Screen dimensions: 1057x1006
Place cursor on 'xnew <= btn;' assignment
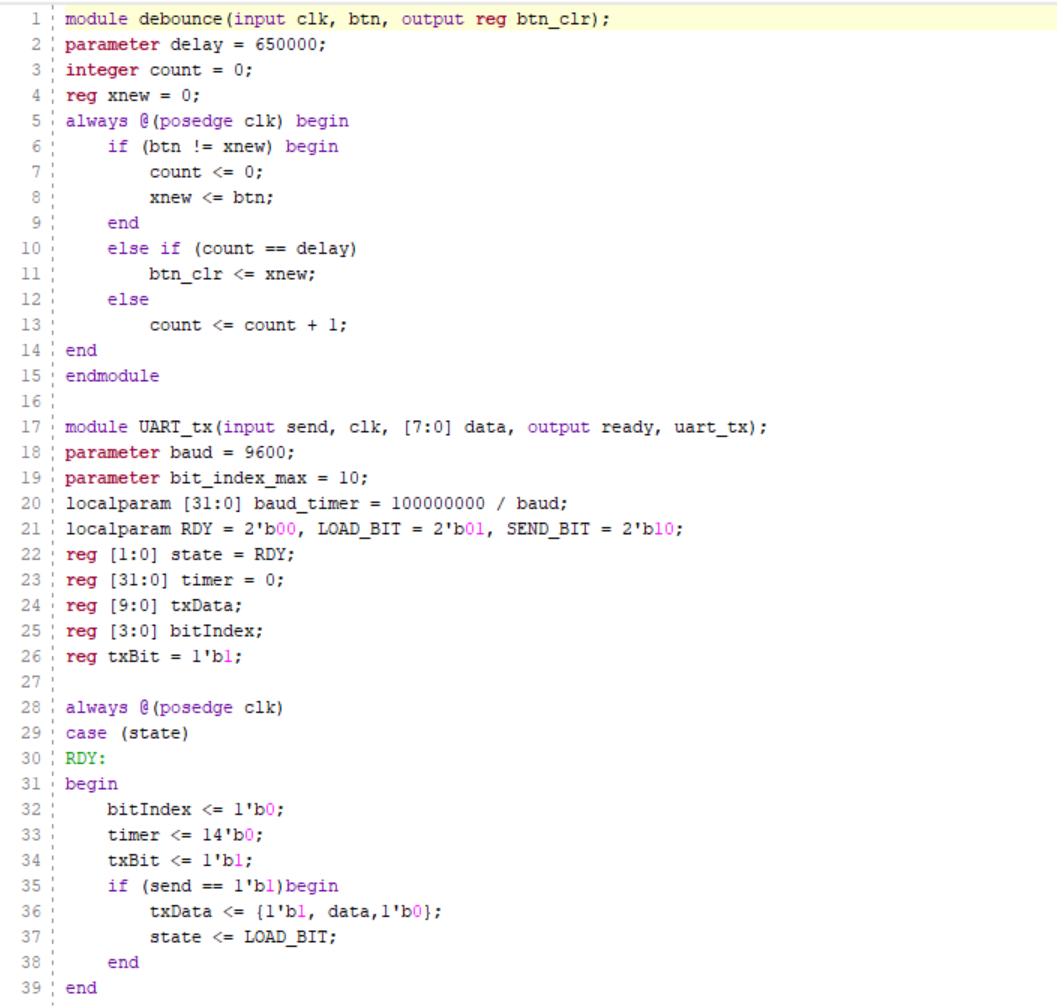pyautogui.click(x=211, y=198)
